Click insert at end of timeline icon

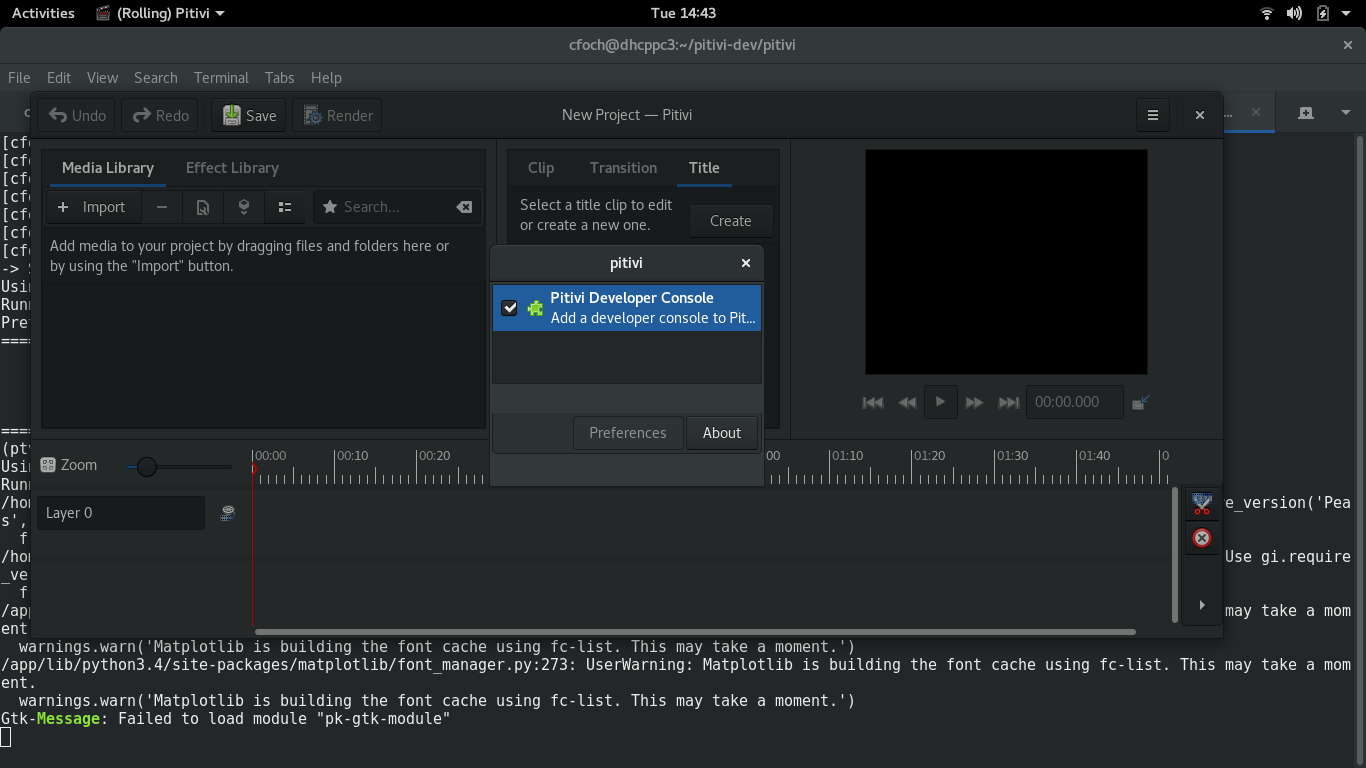tap(243, 207)
